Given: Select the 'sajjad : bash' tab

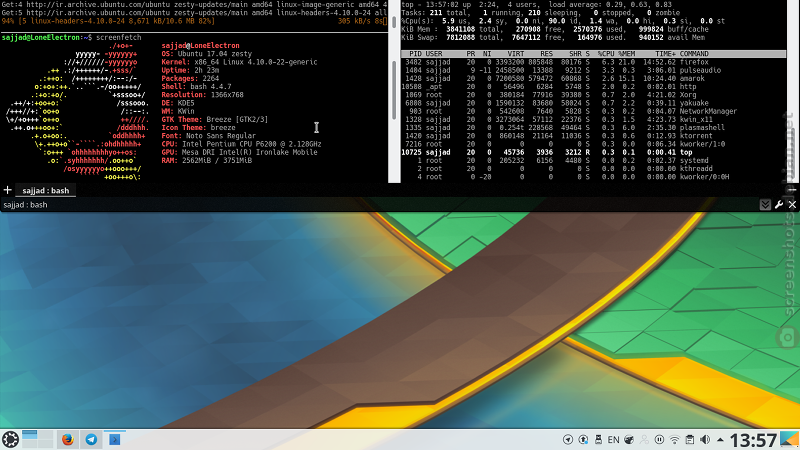Looking at the screenshot, I should click(x=45, y=190).
